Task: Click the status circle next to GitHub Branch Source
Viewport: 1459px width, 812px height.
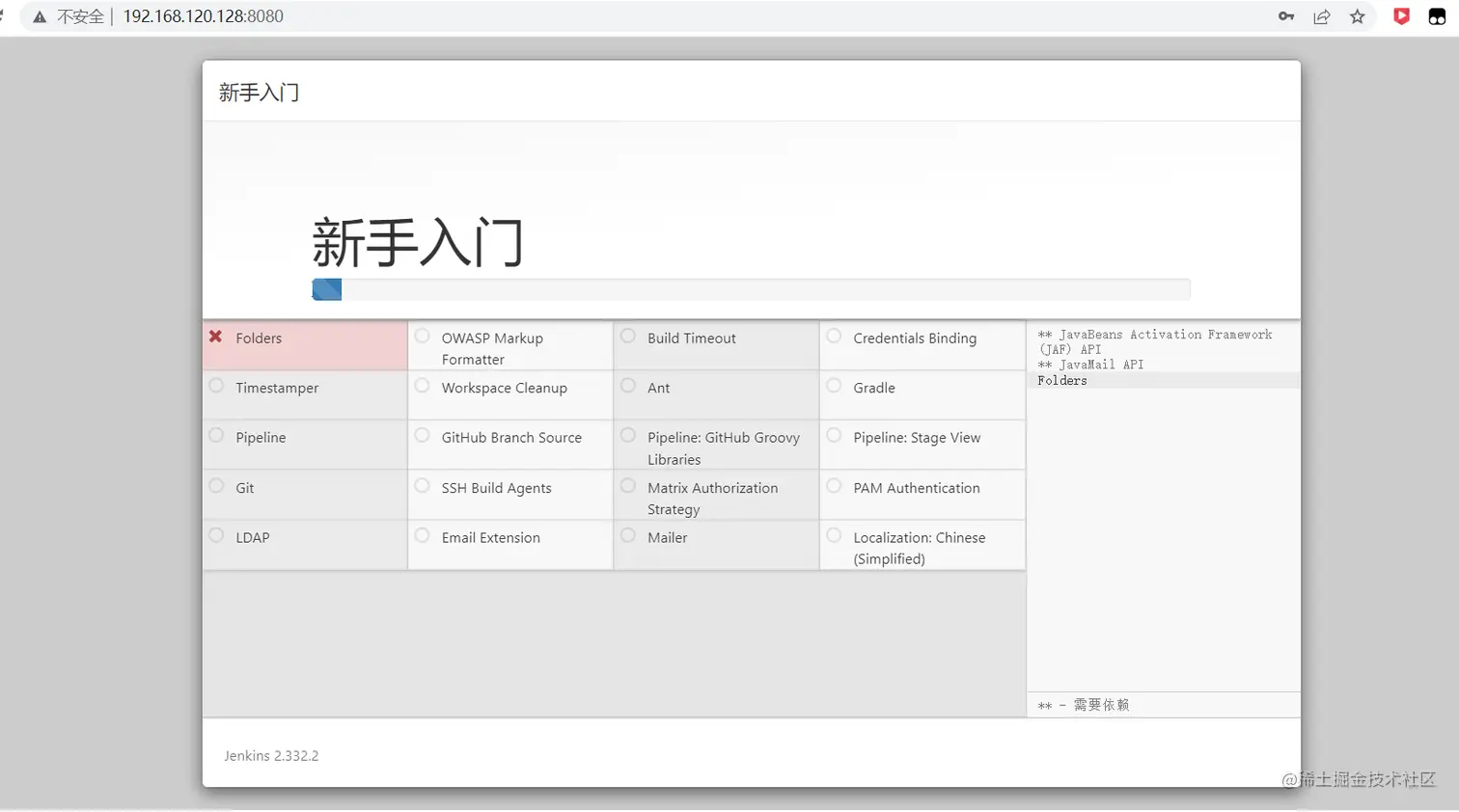Action: click(422, 436)
